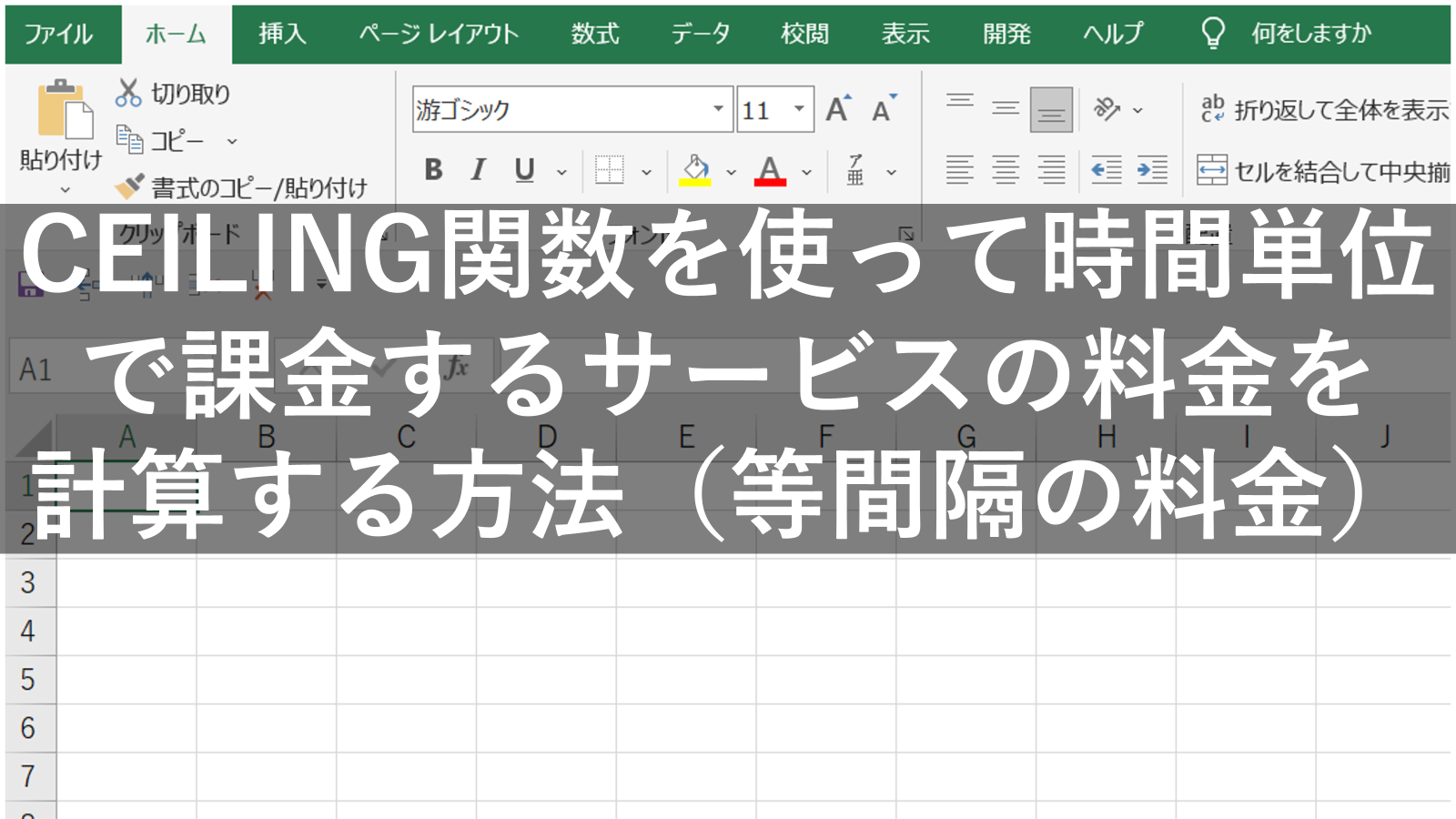Expand the Copy options arrow

pos(232,141)
